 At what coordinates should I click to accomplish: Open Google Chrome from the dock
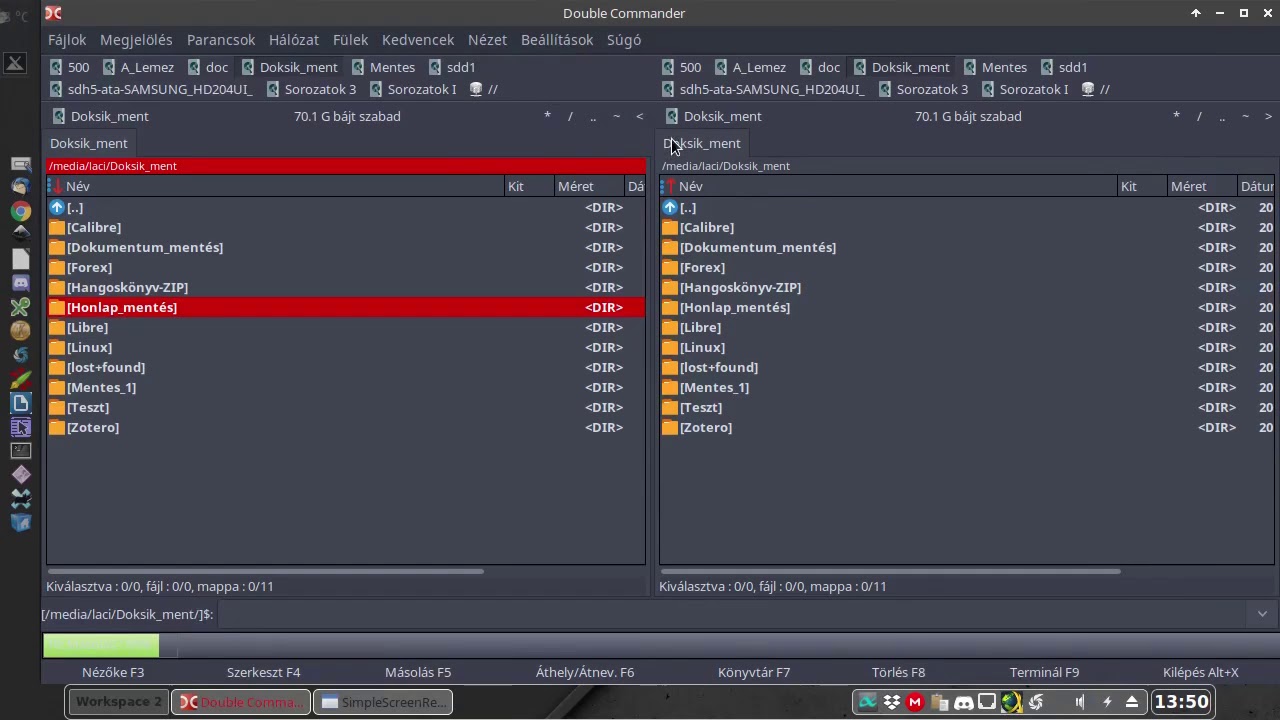pos(21,210)
